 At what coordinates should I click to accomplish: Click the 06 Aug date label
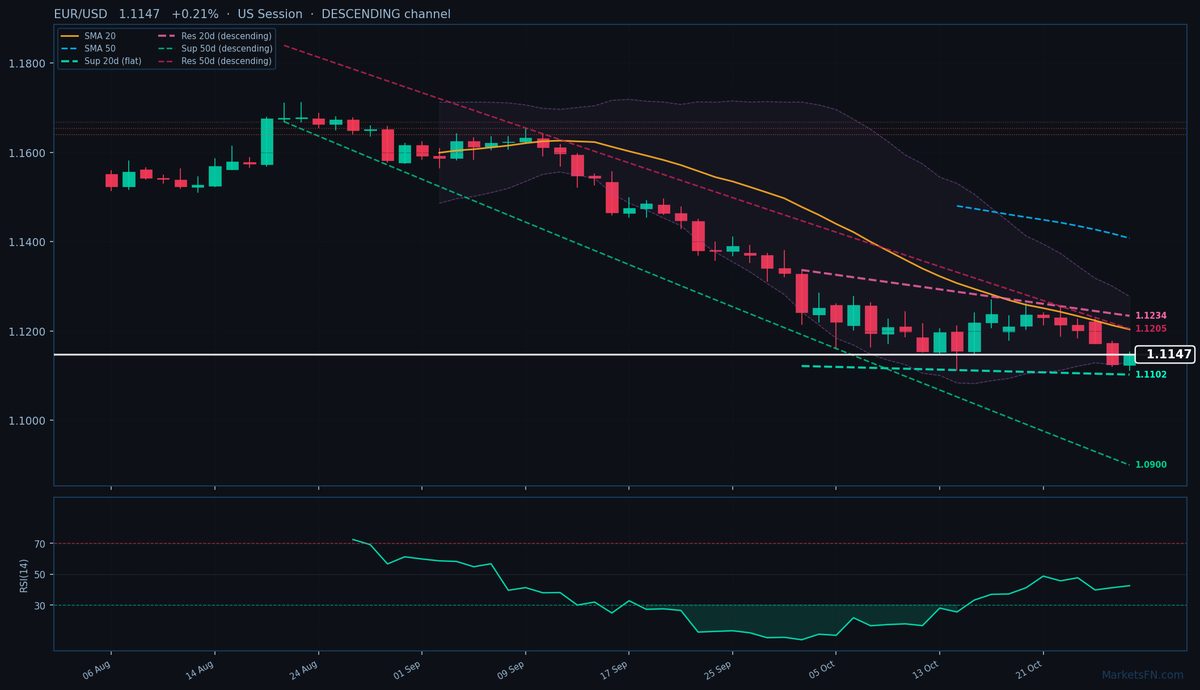[96, 670]
